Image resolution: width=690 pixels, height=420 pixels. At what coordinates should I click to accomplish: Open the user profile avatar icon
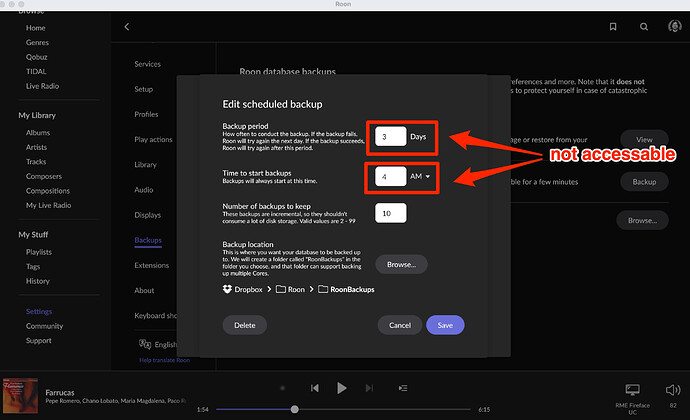coord(675,26)
